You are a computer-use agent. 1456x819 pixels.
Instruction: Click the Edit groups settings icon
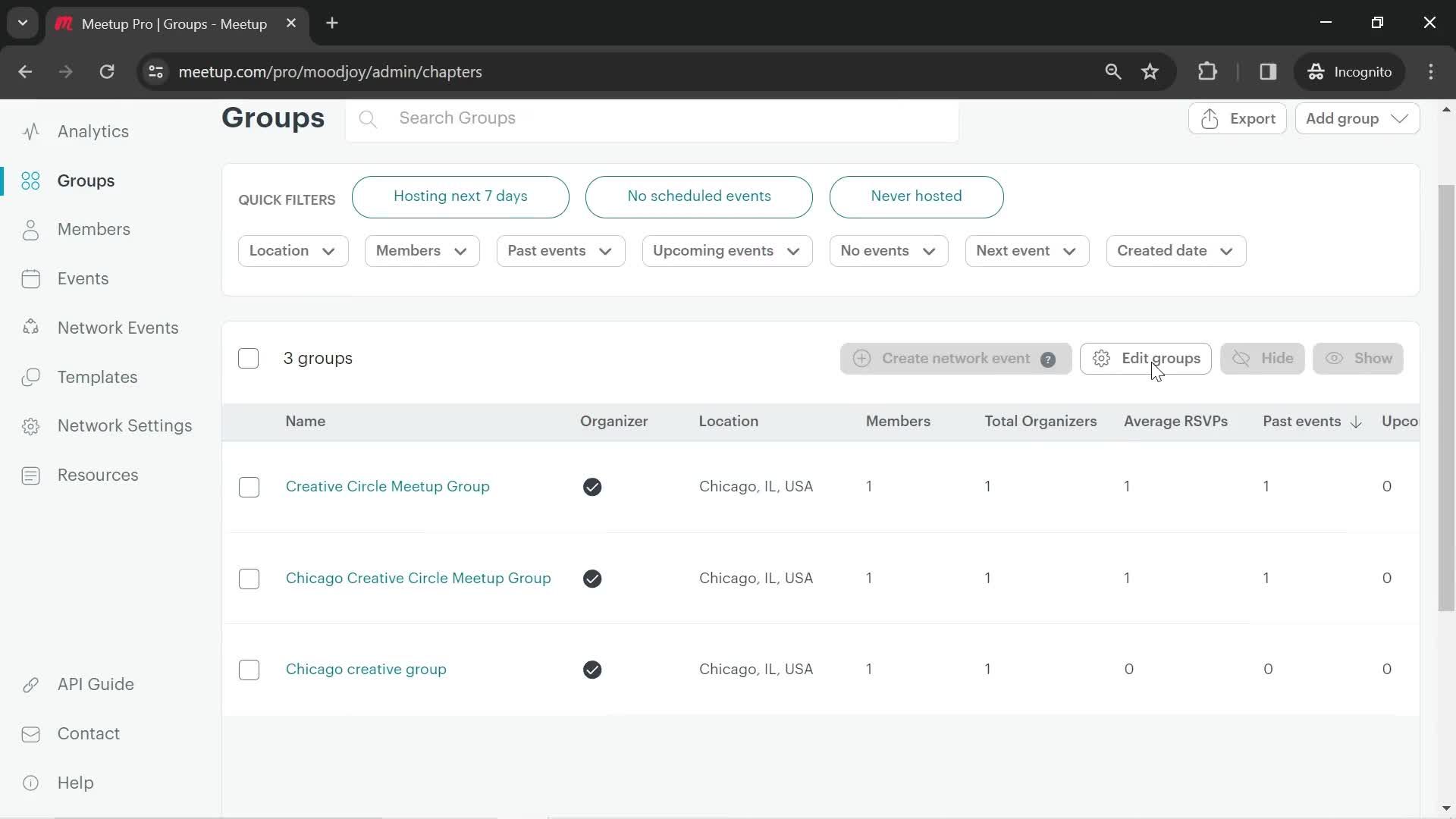point(1102,358)
